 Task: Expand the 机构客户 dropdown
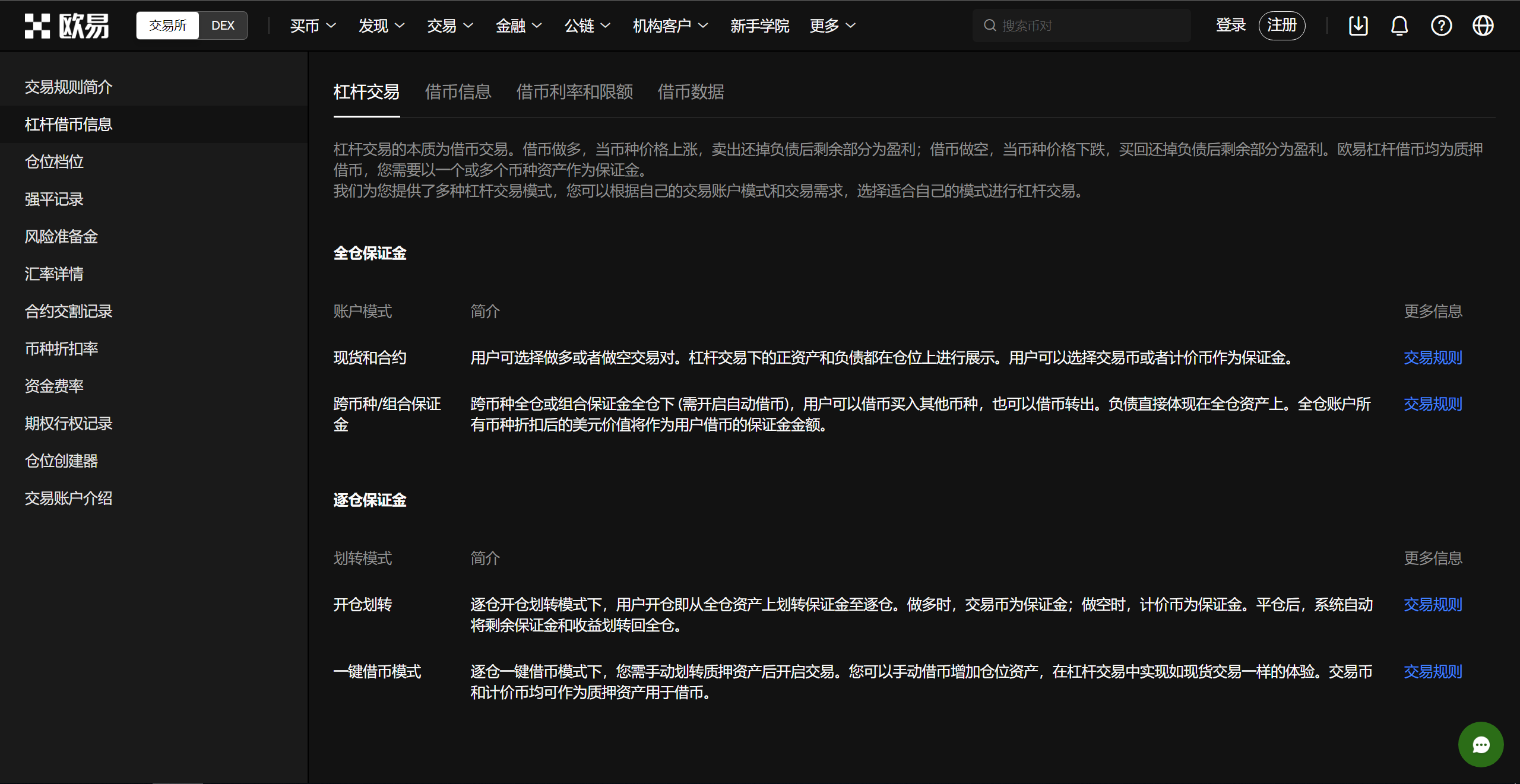pos(669,25)
